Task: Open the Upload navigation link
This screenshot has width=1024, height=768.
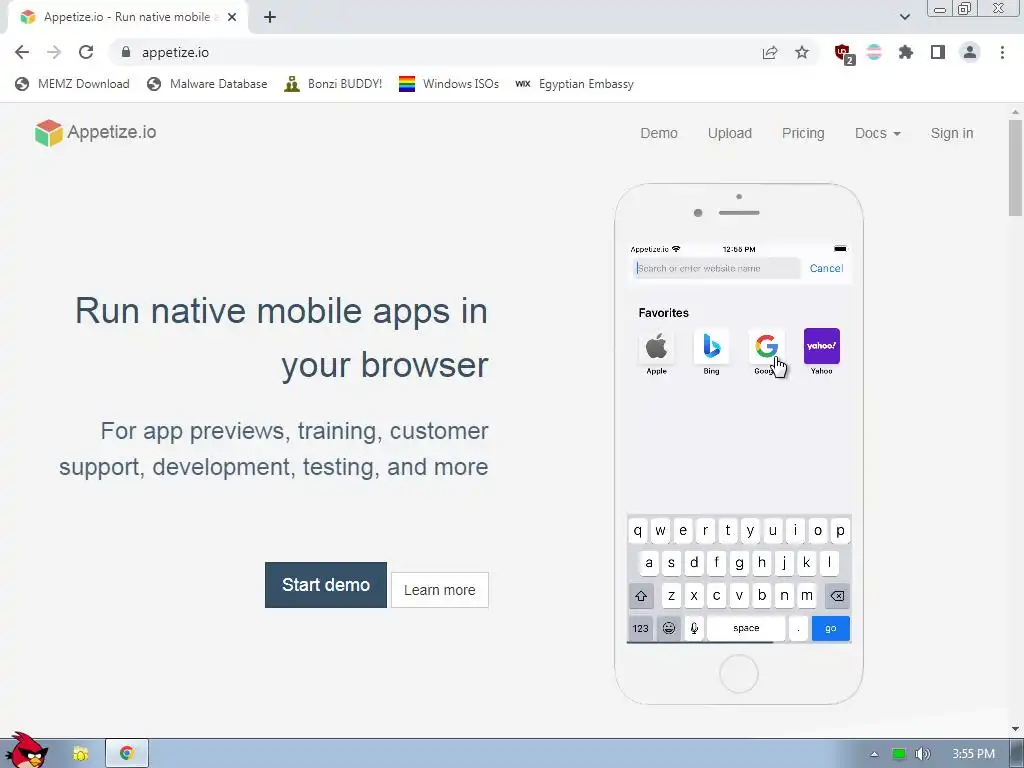Action: (x=729, y=133)
